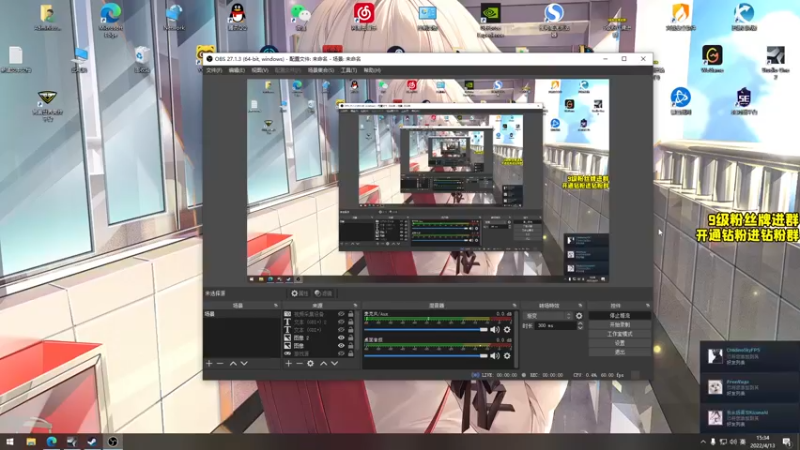The height and width of the screenshot is (450, 800).
Task: Open source properties gear in sources toolbar
Action: (311, 363)
